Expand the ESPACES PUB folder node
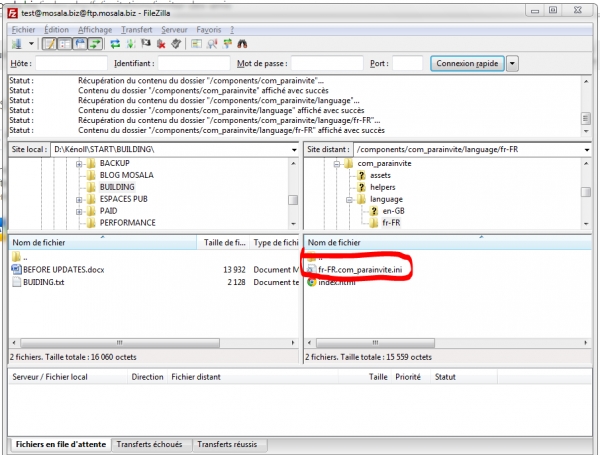Screen dimensions: 600x455 (79, 199)
